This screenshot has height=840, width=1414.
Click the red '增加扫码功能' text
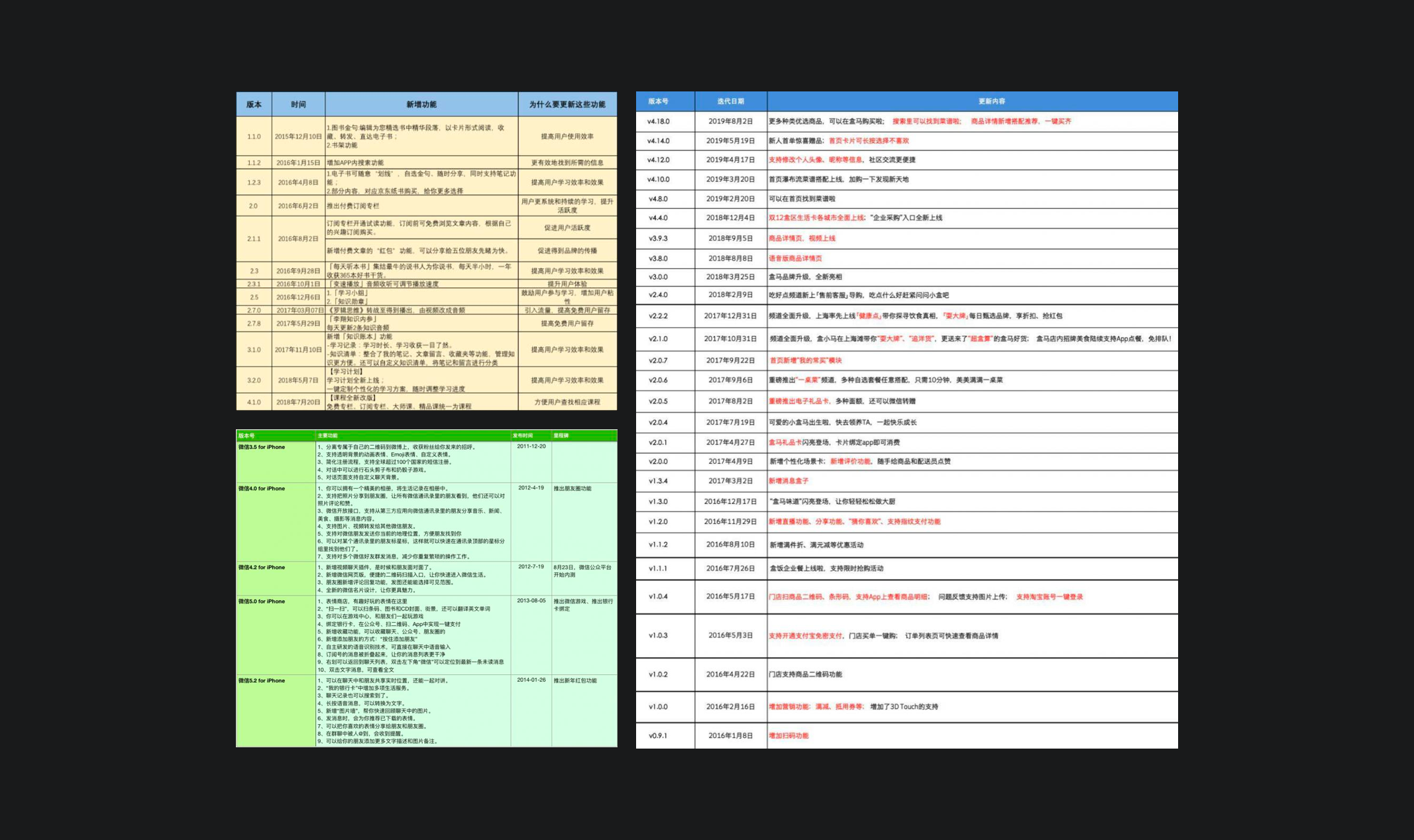pos(789,735)
